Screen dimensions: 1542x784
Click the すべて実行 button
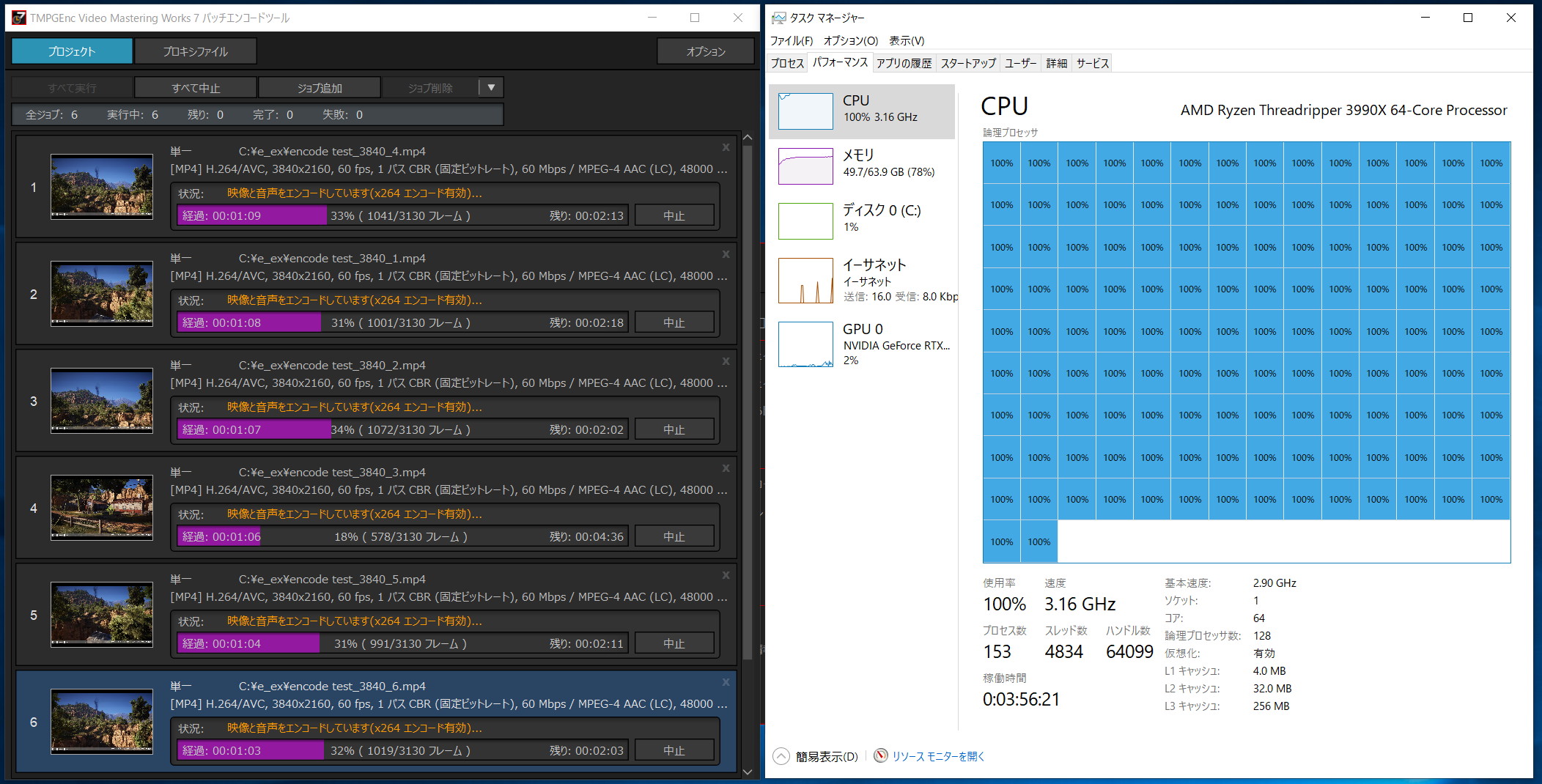72,88
